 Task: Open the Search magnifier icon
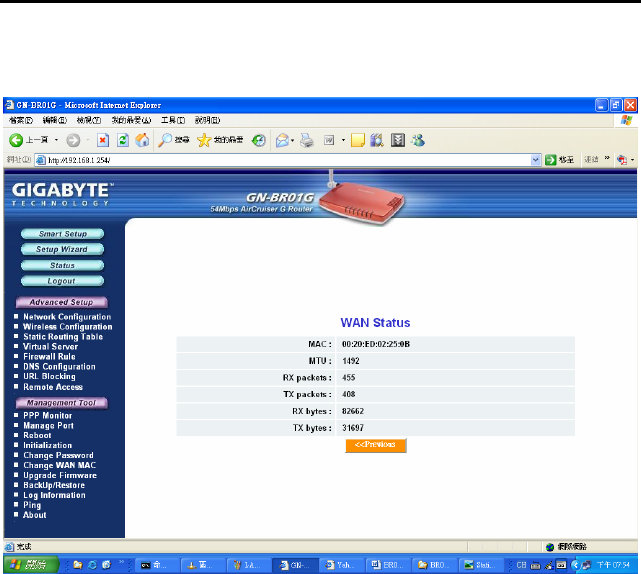click(165, 140)
